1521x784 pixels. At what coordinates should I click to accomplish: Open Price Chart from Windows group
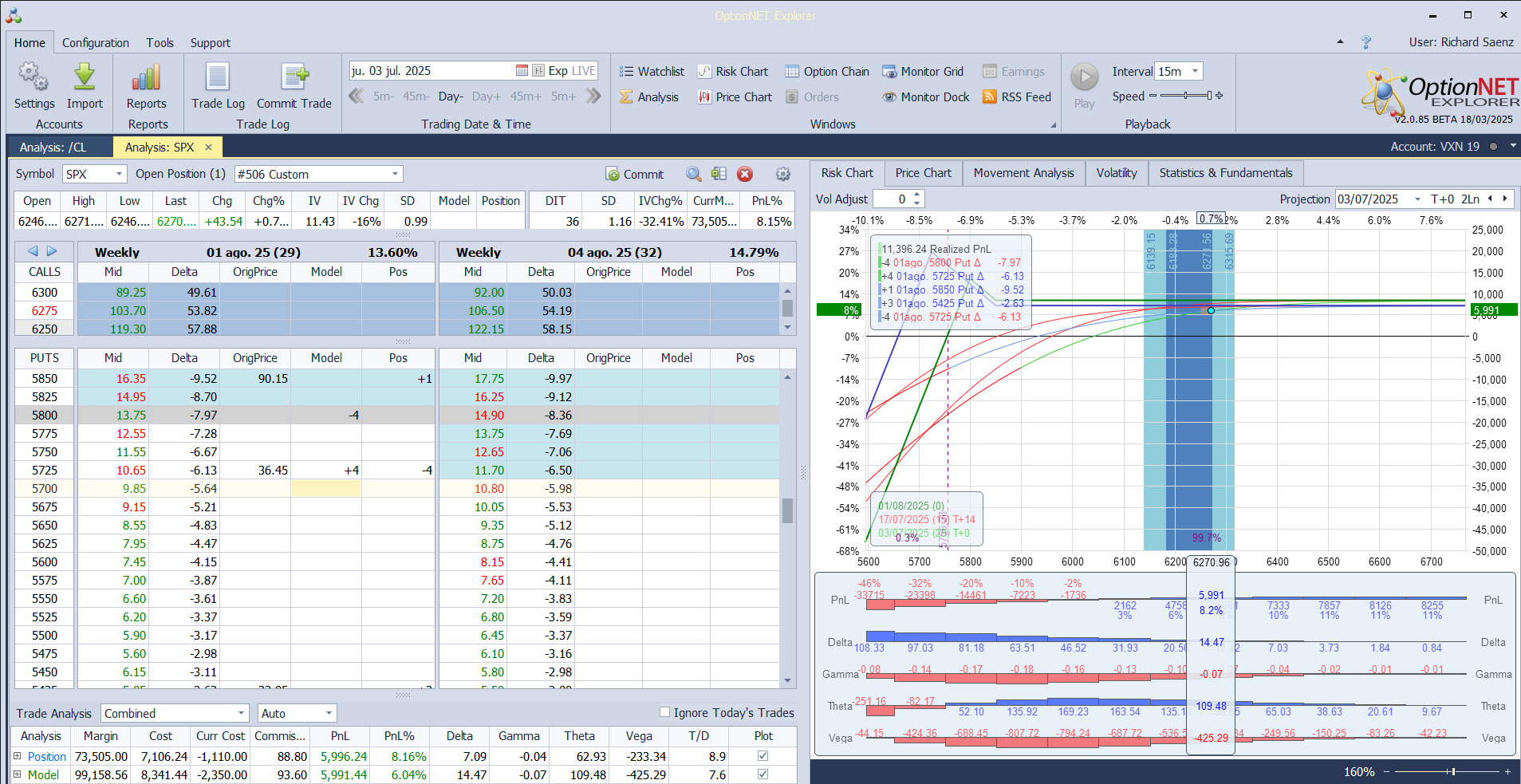click(x=735, y=97)
